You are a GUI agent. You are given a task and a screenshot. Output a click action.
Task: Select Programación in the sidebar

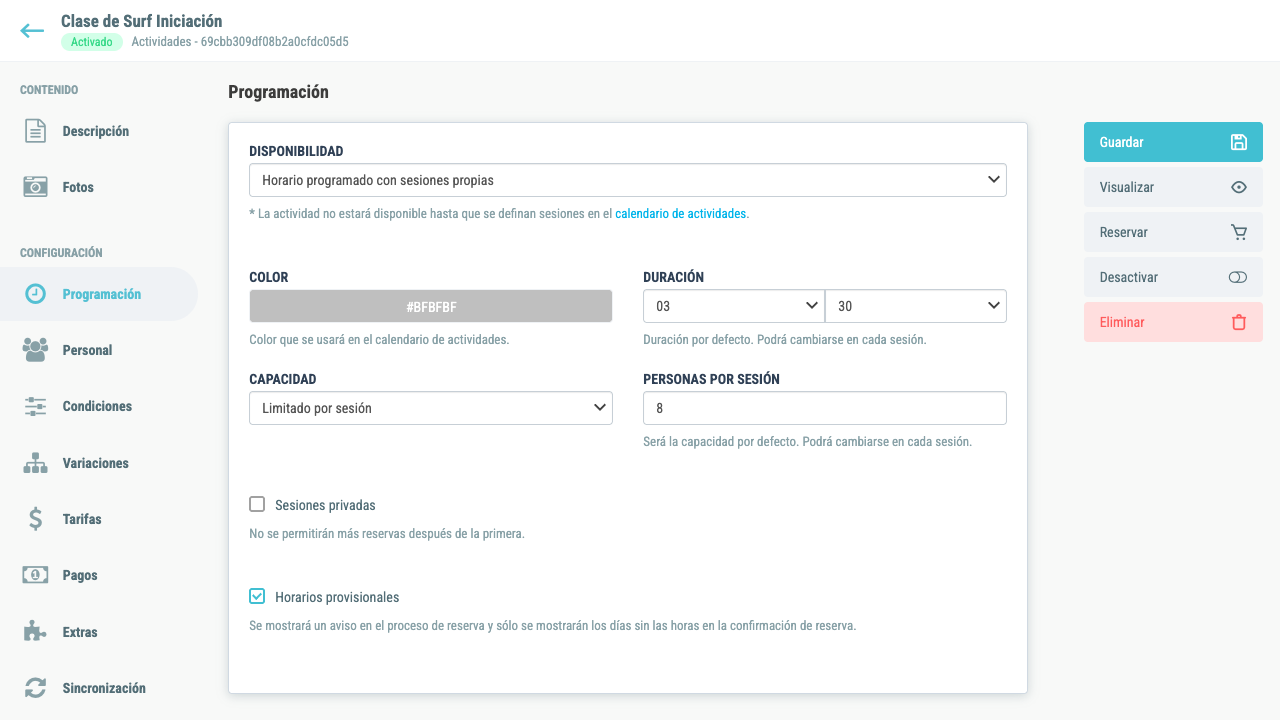[x=99, y=294]
